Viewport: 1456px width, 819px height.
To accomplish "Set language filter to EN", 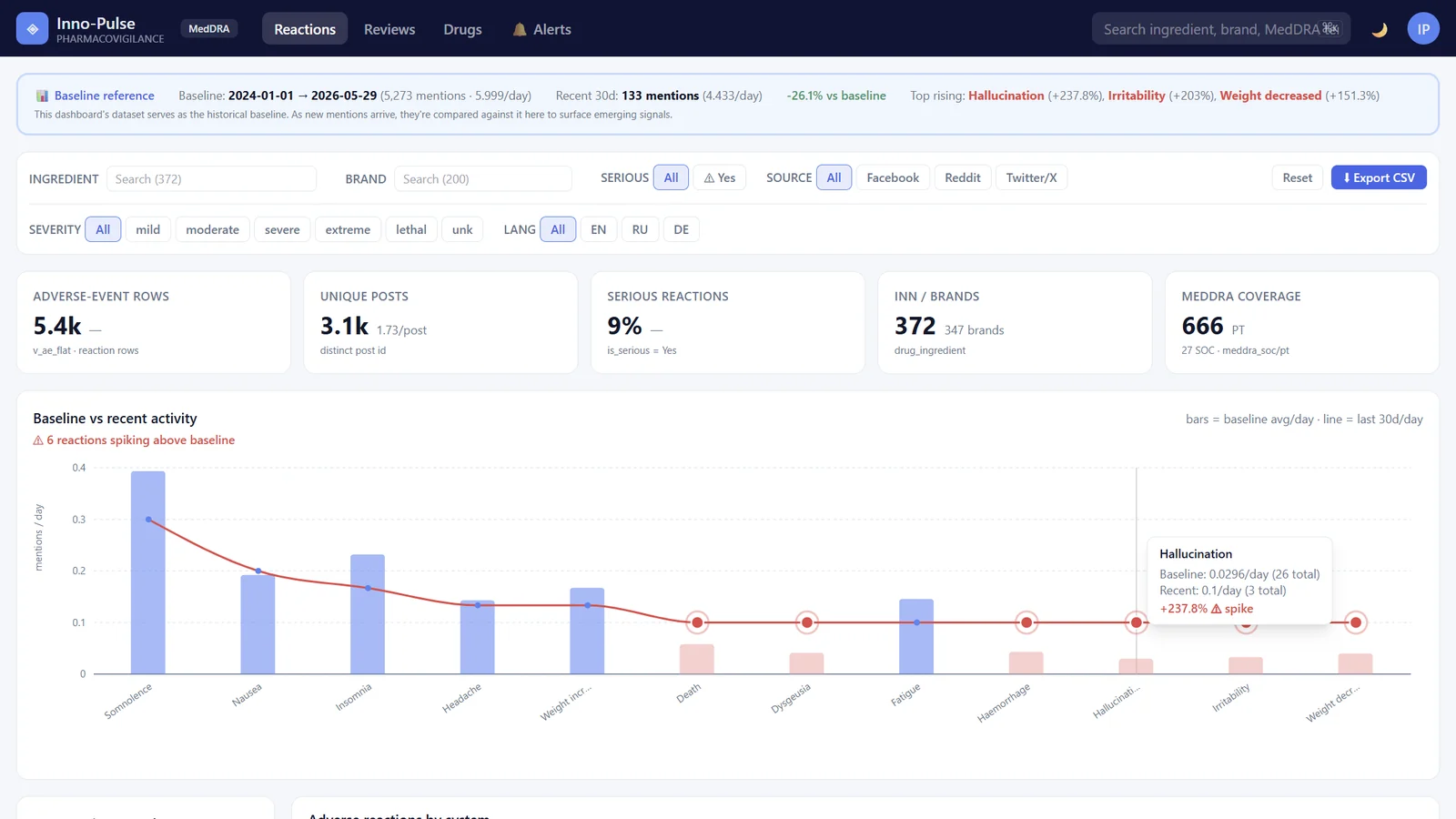I will click(598, 229).
